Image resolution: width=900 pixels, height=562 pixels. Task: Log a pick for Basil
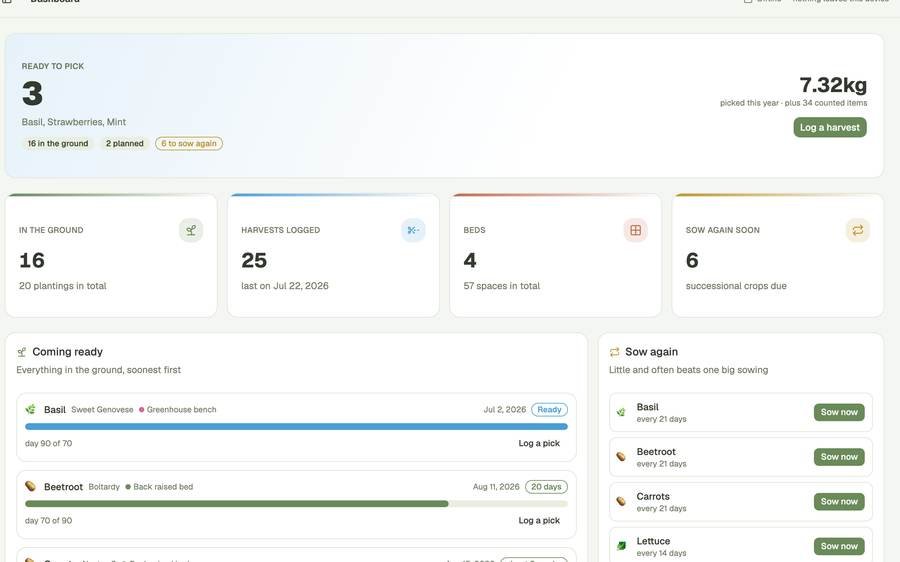[539, 443]
